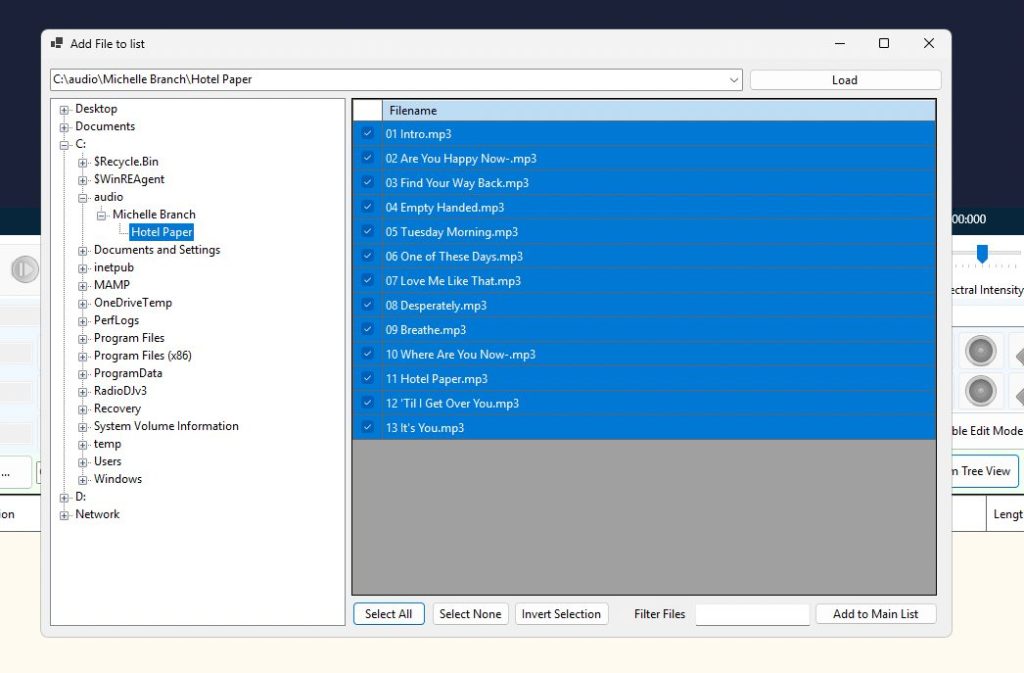This screenshot has width=1024, height=673.
Task: Select the Documents and Settings folder
Action: click(x=157, y=249)
